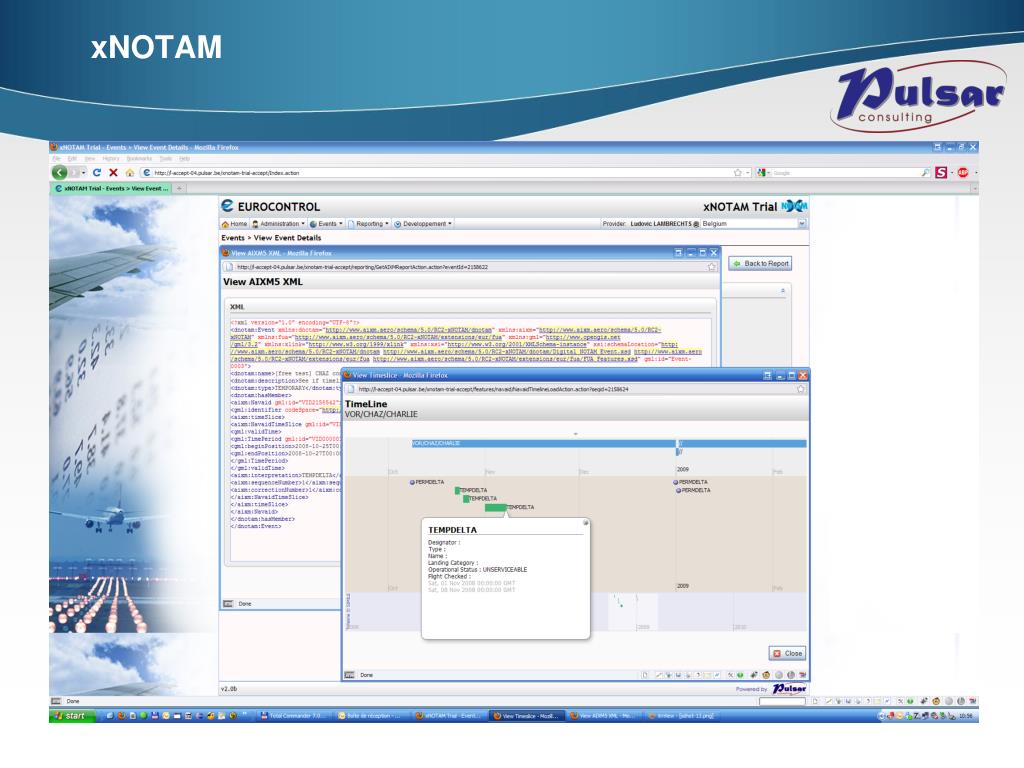
Task: Switch to View Timeslice taskbar button
Action: pyautogui.click(x=525, y=716)
